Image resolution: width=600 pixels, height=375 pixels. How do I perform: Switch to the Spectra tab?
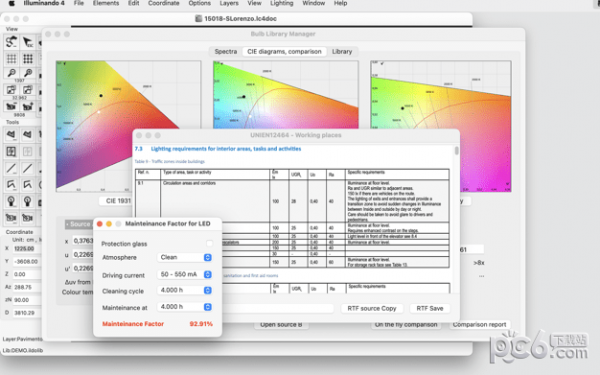click(226, 52)
